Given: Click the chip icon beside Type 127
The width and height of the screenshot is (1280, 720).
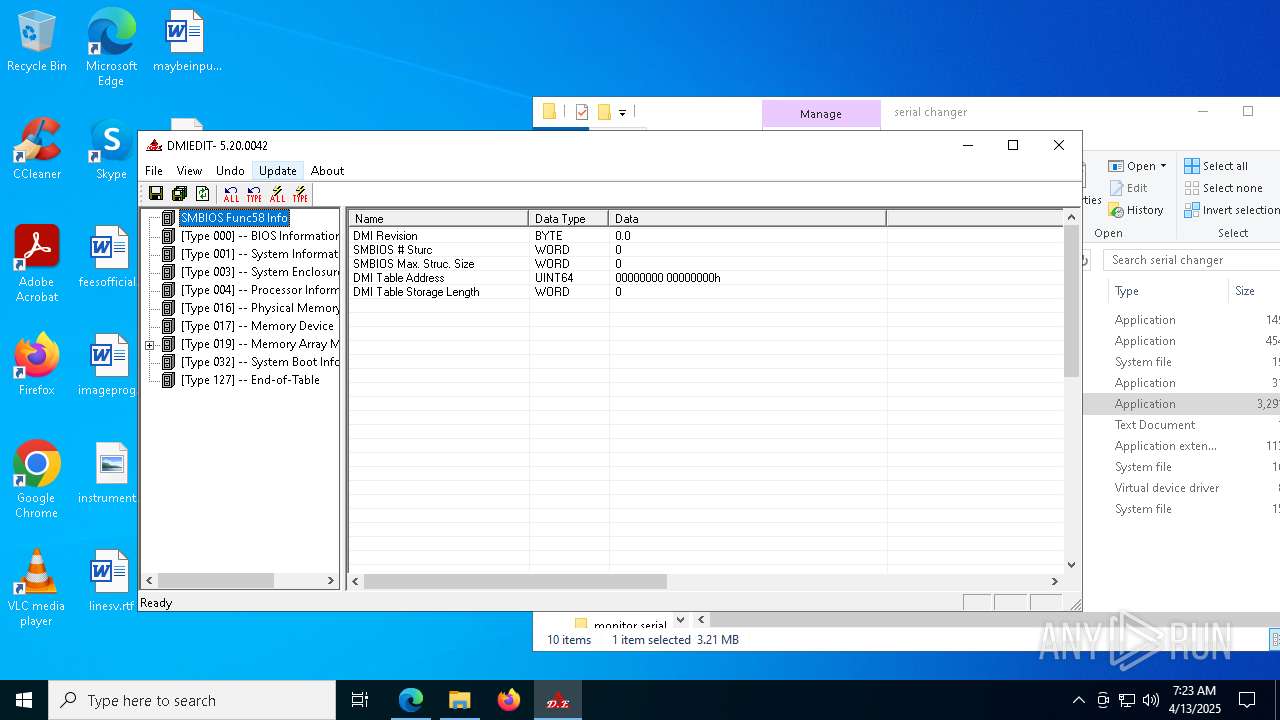Looking at the screenshot, I should click(x=168, y=380).
